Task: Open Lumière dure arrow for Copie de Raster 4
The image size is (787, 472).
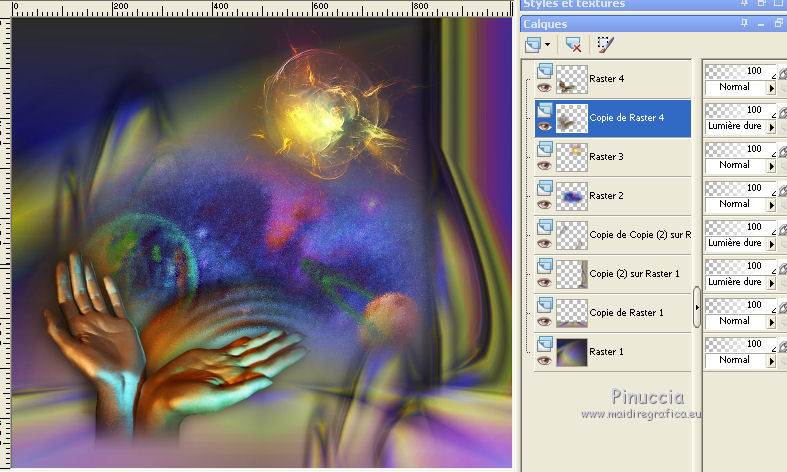Action: click(771, 128)
